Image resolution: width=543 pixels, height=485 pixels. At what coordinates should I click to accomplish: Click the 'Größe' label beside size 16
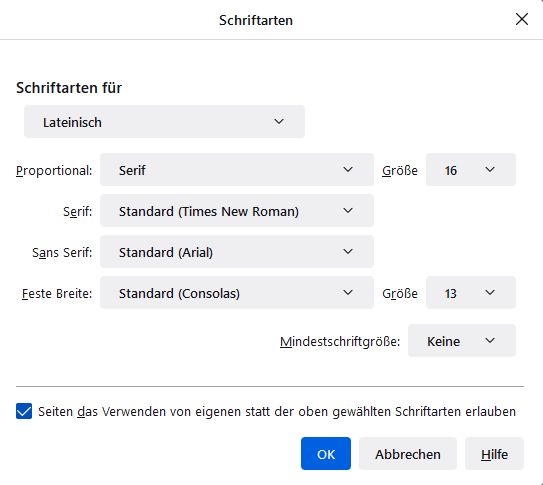tap(400, 171)
